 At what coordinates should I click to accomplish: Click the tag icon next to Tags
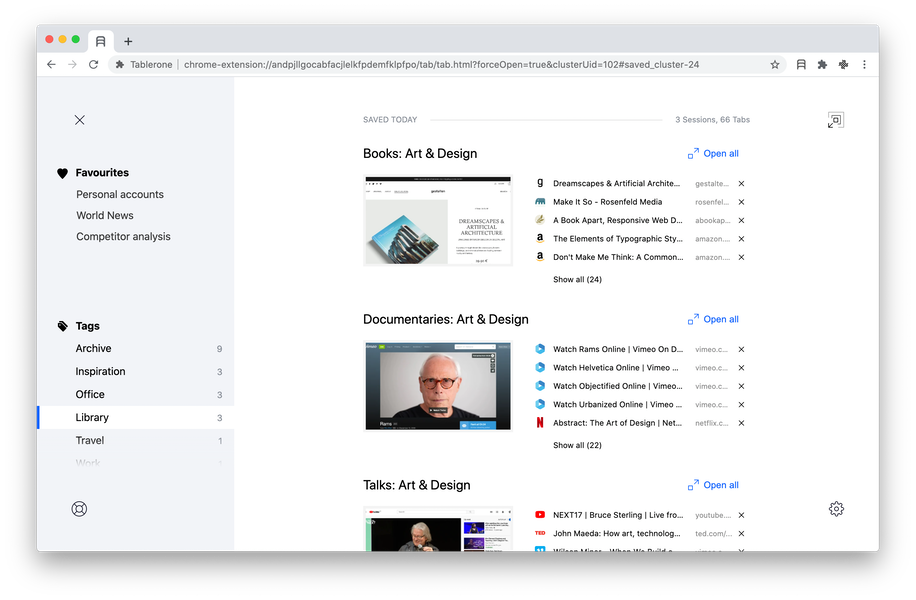click(62, 325)
